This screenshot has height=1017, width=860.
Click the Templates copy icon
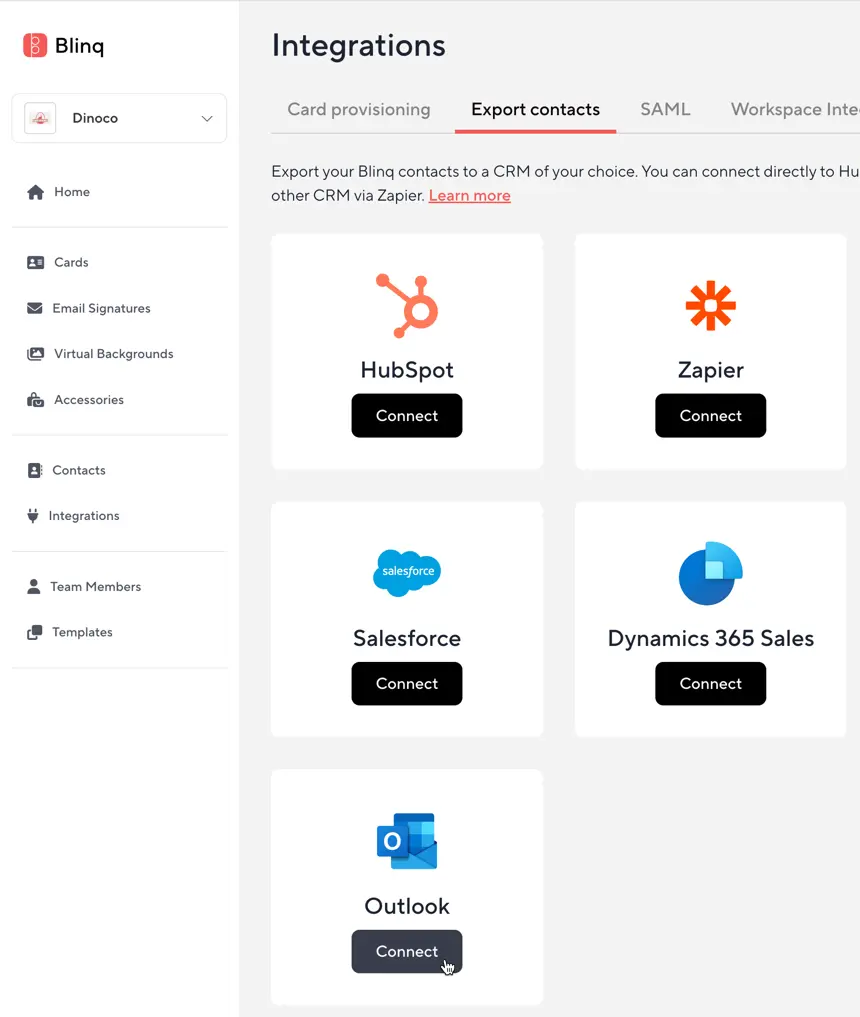point(35,632)
